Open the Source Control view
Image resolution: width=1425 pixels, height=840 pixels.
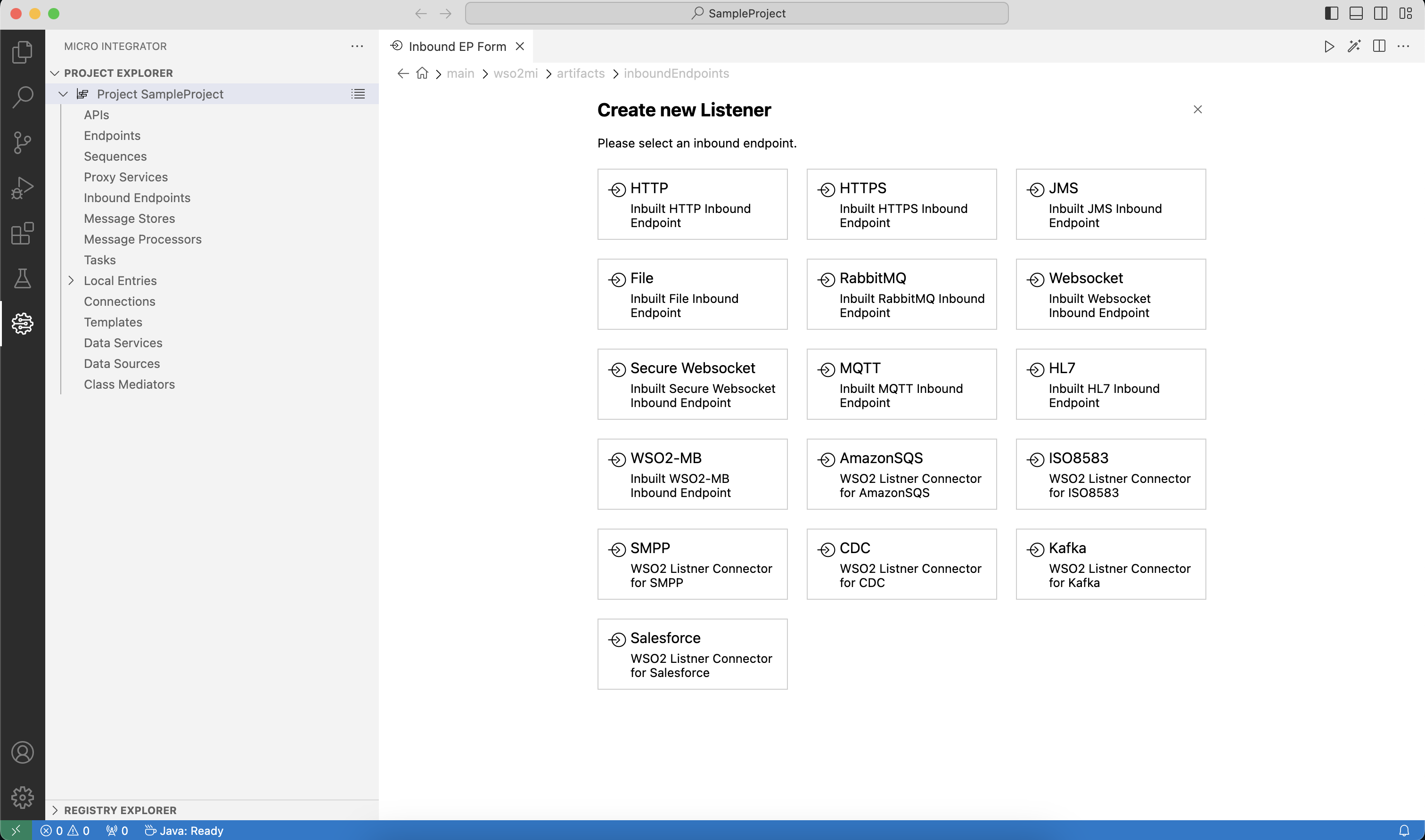pos(22,142)
